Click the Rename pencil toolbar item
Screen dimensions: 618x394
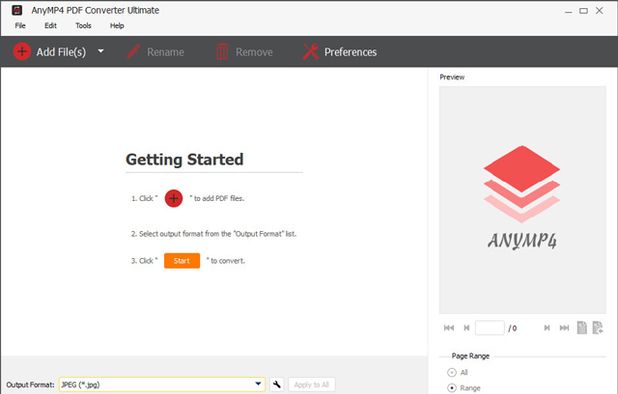[x=156, y=52]
